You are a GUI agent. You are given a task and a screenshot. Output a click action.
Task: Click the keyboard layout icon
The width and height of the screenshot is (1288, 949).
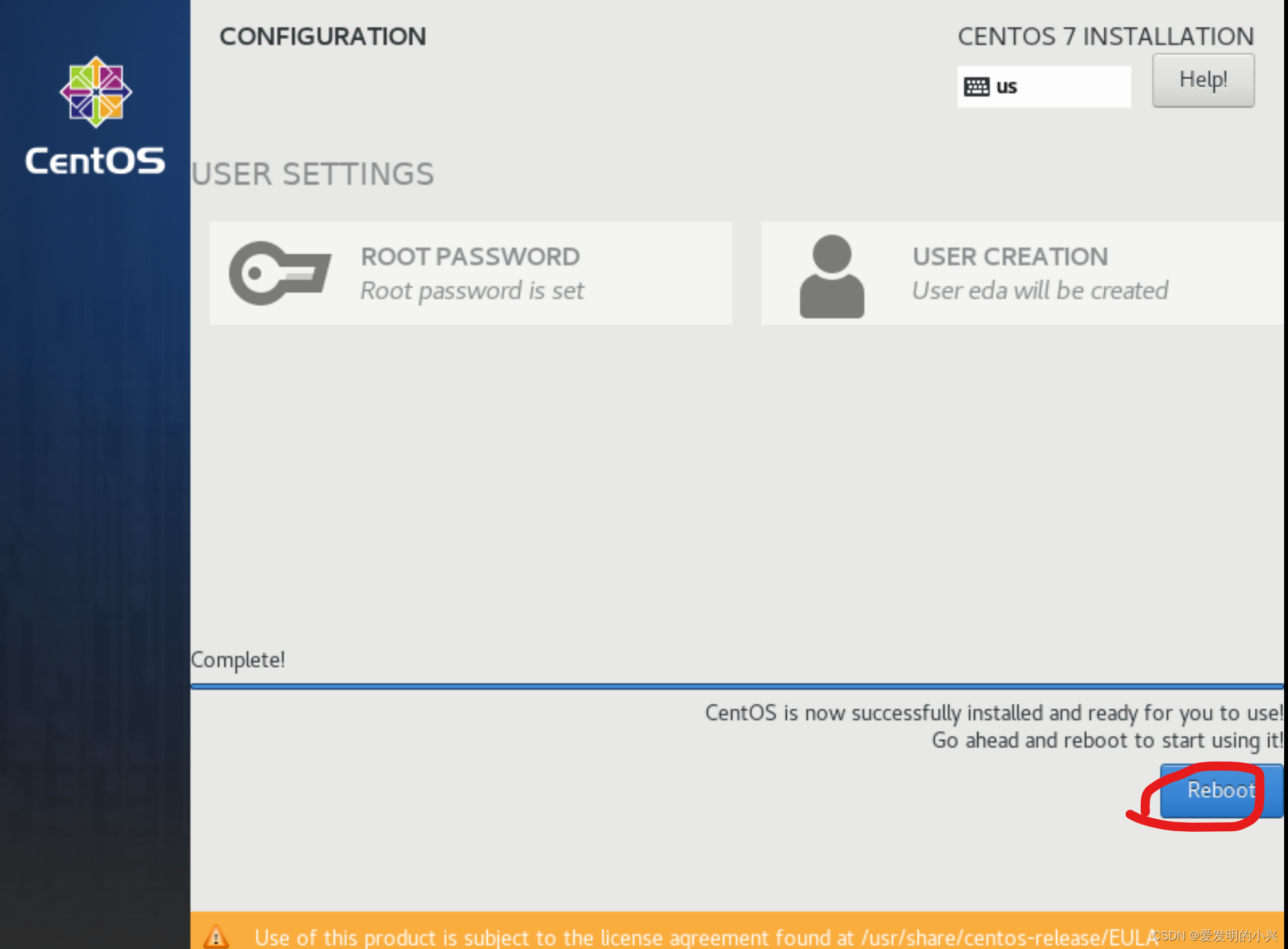click(976, 87)
